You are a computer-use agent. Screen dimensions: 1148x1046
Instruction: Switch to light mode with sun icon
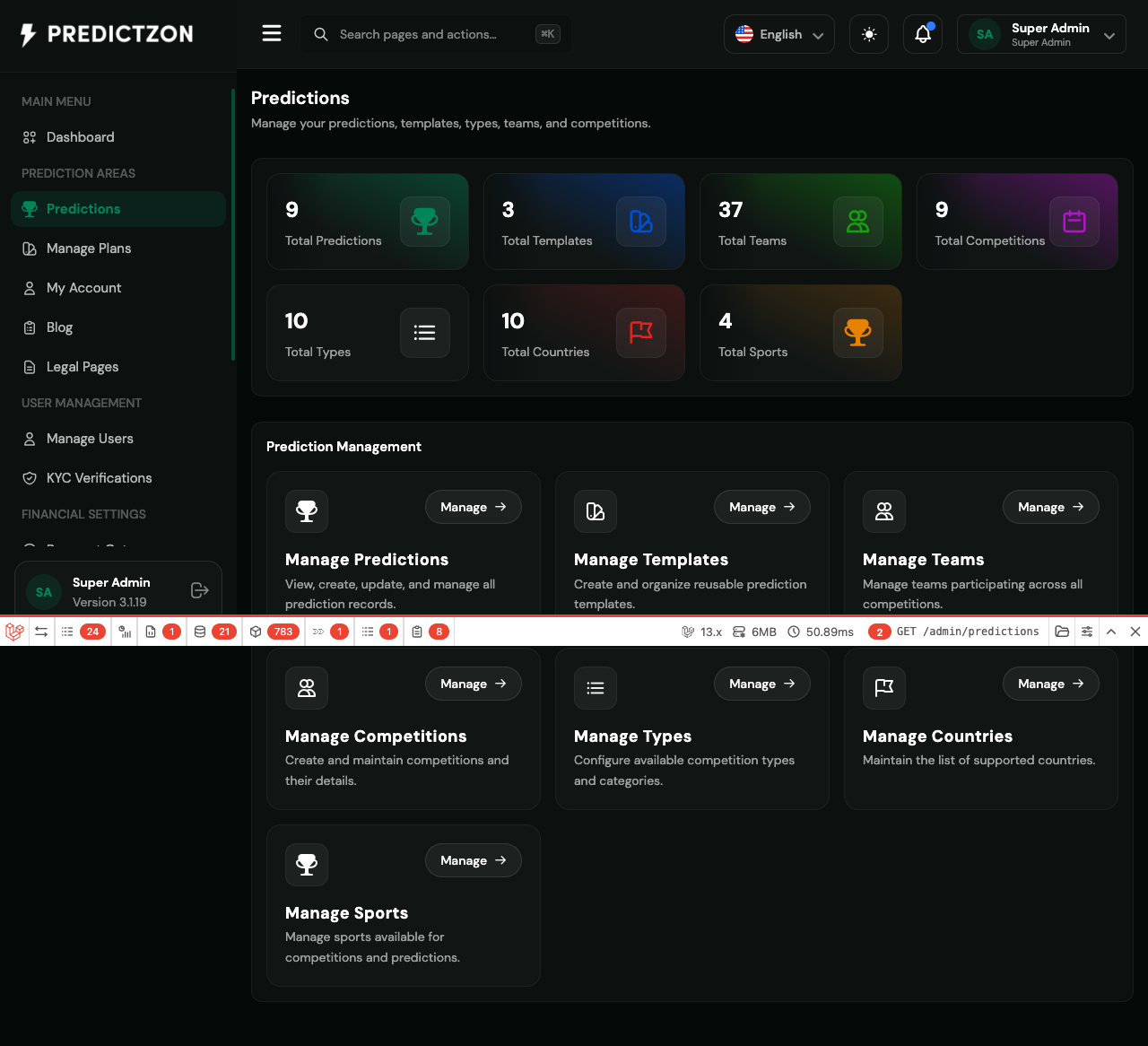tap(869, 34)
